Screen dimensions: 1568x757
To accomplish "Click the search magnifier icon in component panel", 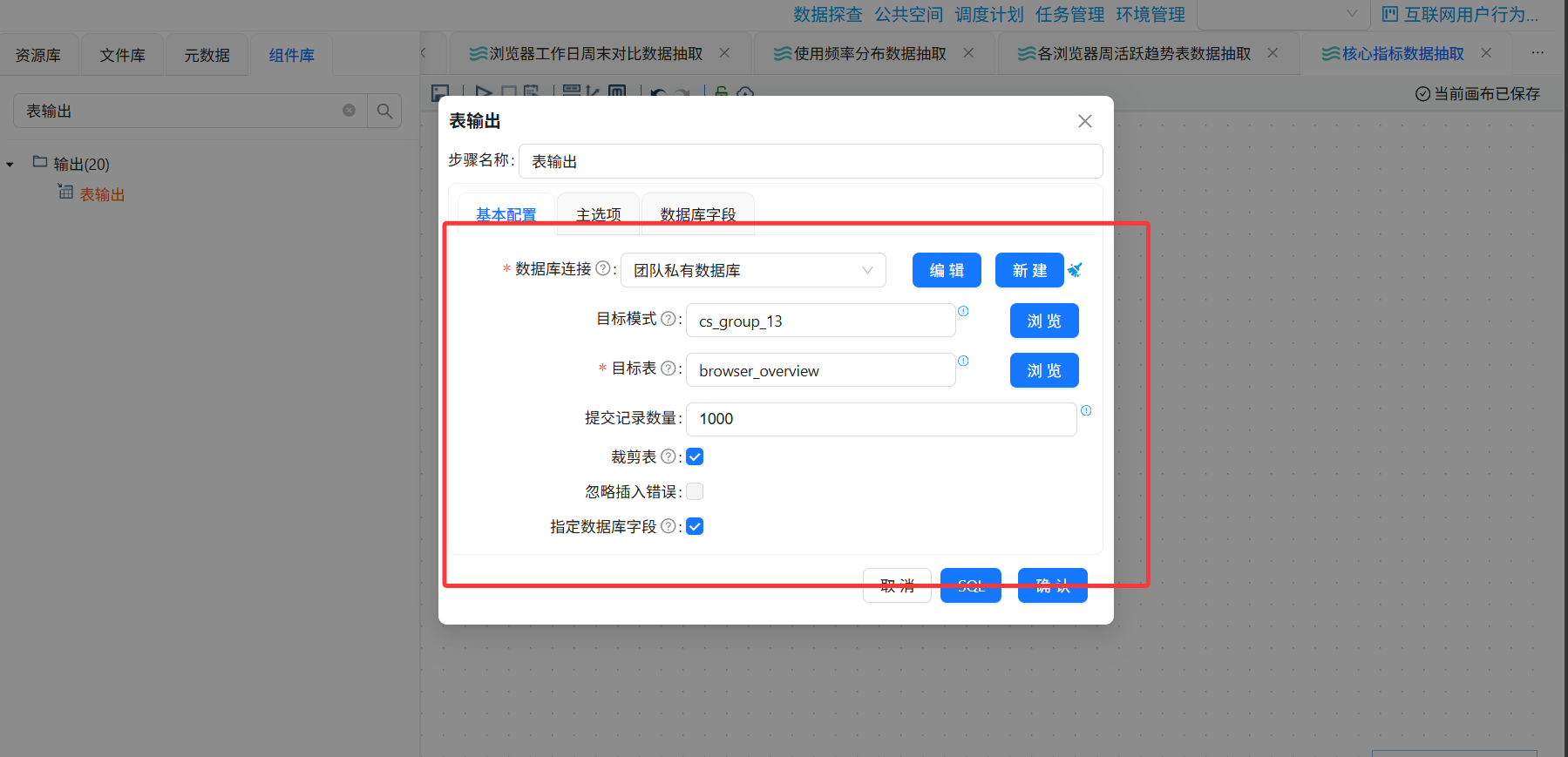I will coord(384,111).
